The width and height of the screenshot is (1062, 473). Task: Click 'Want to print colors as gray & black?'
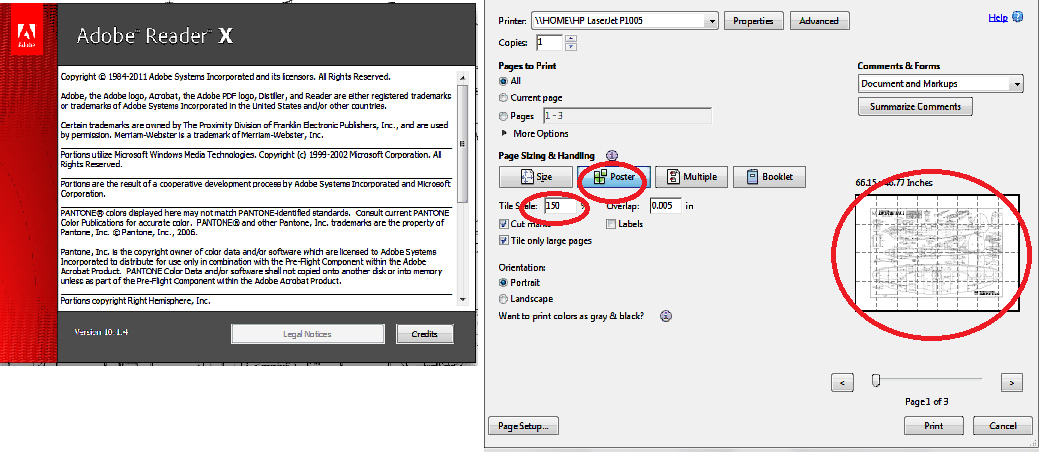[x=571, y=316]
